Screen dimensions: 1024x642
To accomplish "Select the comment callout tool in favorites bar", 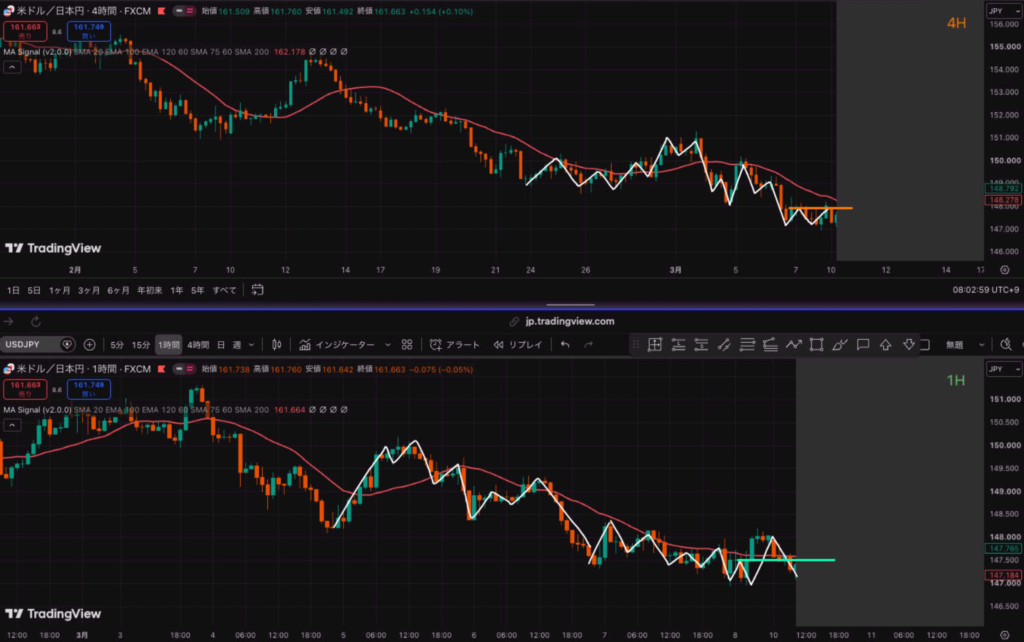I will click(x=863, y=344).
